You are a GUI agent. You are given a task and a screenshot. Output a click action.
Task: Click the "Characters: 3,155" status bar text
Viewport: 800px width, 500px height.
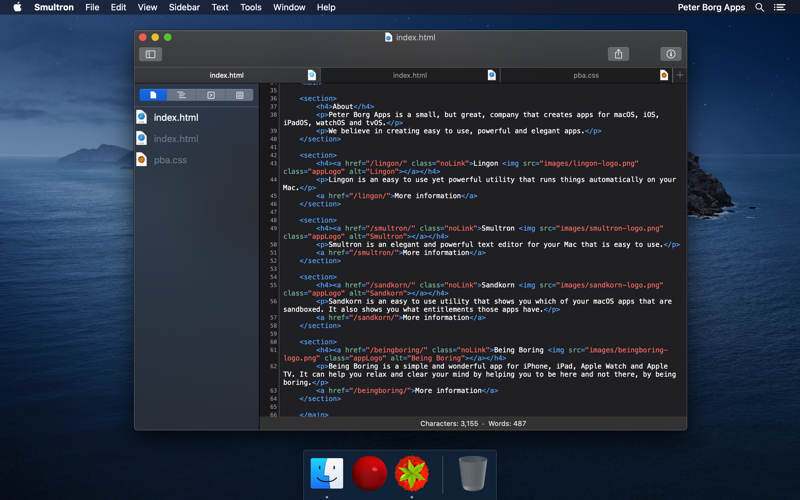coord(449,423)
